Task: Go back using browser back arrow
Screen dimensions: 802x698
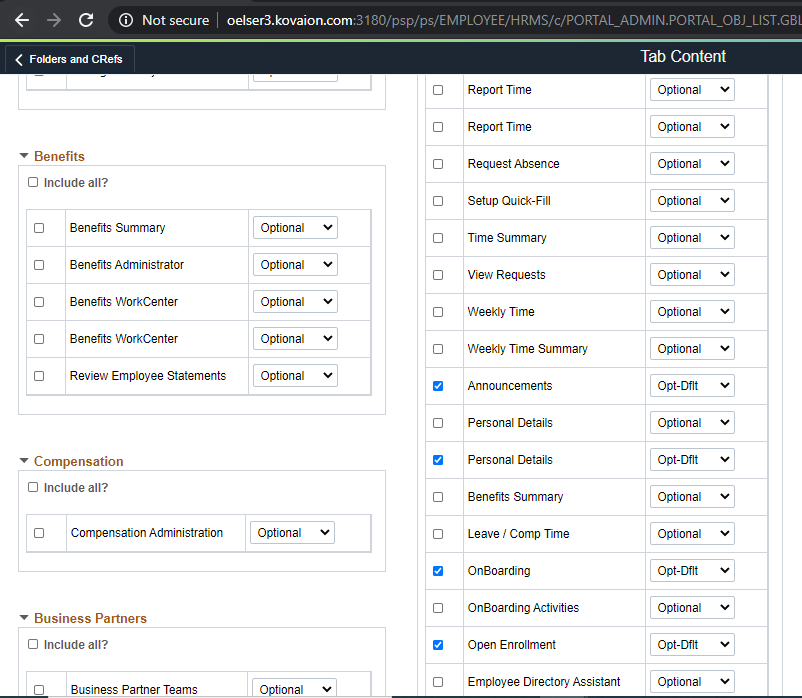Action: coord(22,20)
